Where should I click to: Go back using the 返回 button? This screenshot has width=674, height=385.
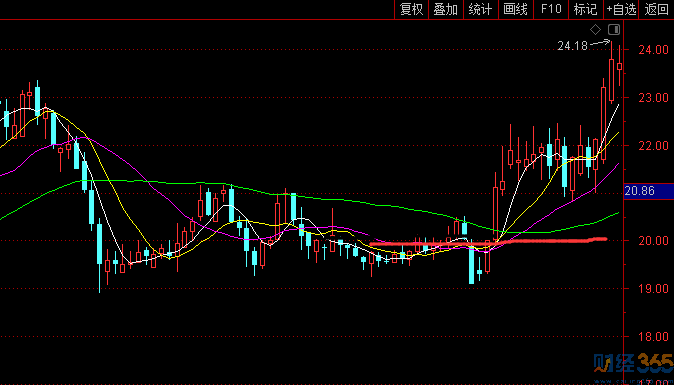[x=657, y=9]
